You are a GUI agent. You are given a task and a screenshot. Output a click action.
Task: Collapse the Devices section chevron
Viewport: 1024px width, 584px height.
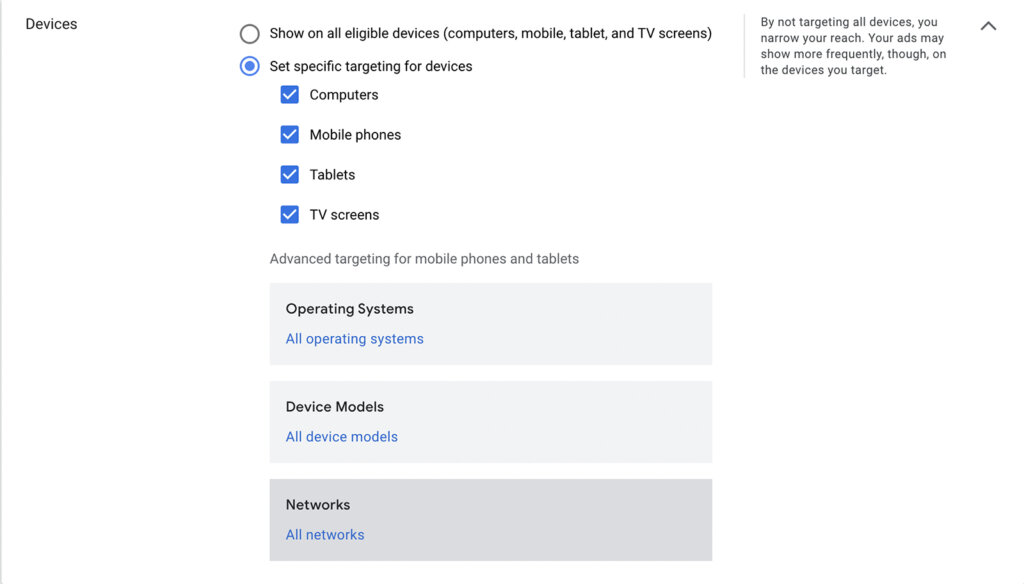(988, 26)
